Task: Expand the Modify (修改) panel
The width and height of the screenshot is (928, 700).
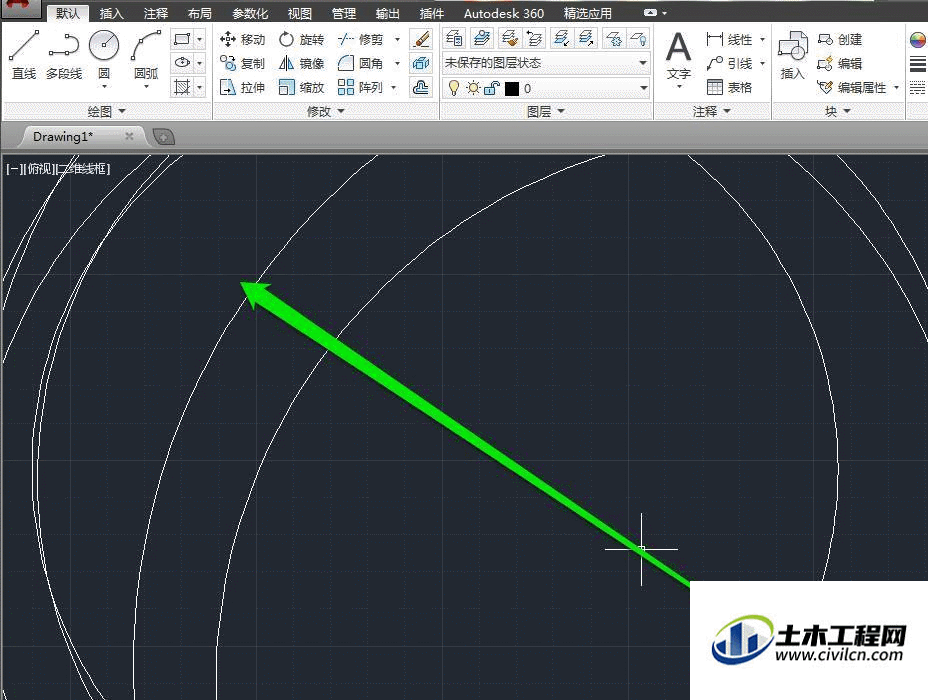Action: pos(326,111)
